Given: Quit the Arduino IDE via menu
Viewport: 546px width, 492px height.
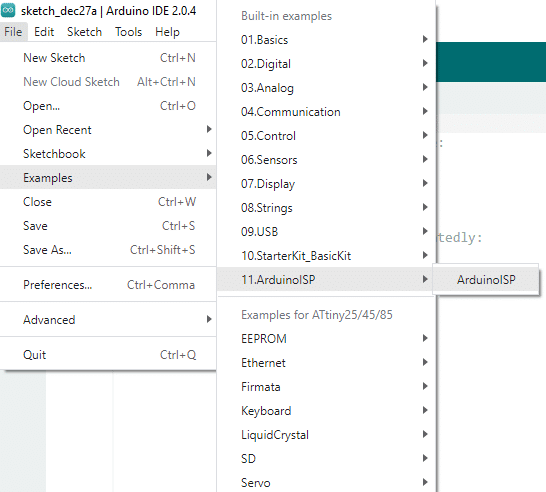Looking at the screenshot, I should pyautogui.click(x=108, y=355).
